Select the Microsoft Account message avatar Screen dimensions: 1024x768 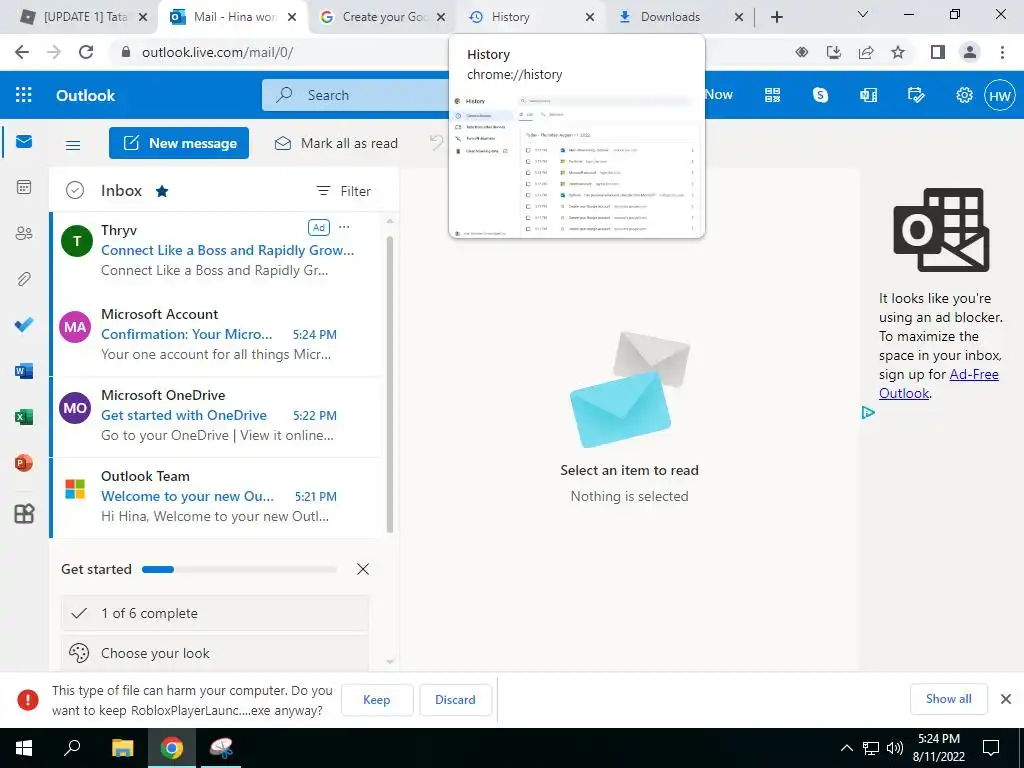pos(75,327)
